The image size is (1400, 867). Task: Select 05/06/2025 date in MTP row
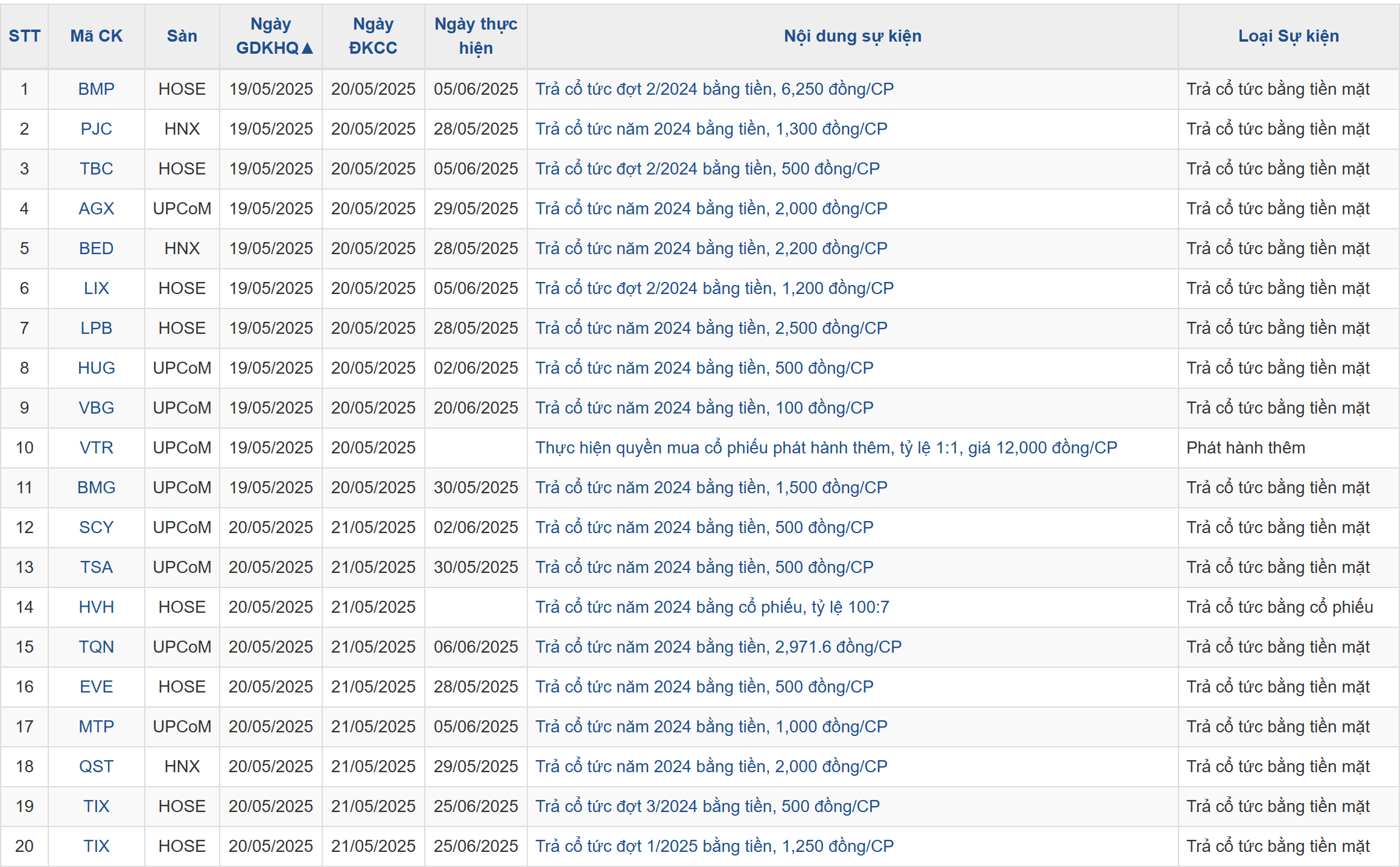click(x=476, y=726)
